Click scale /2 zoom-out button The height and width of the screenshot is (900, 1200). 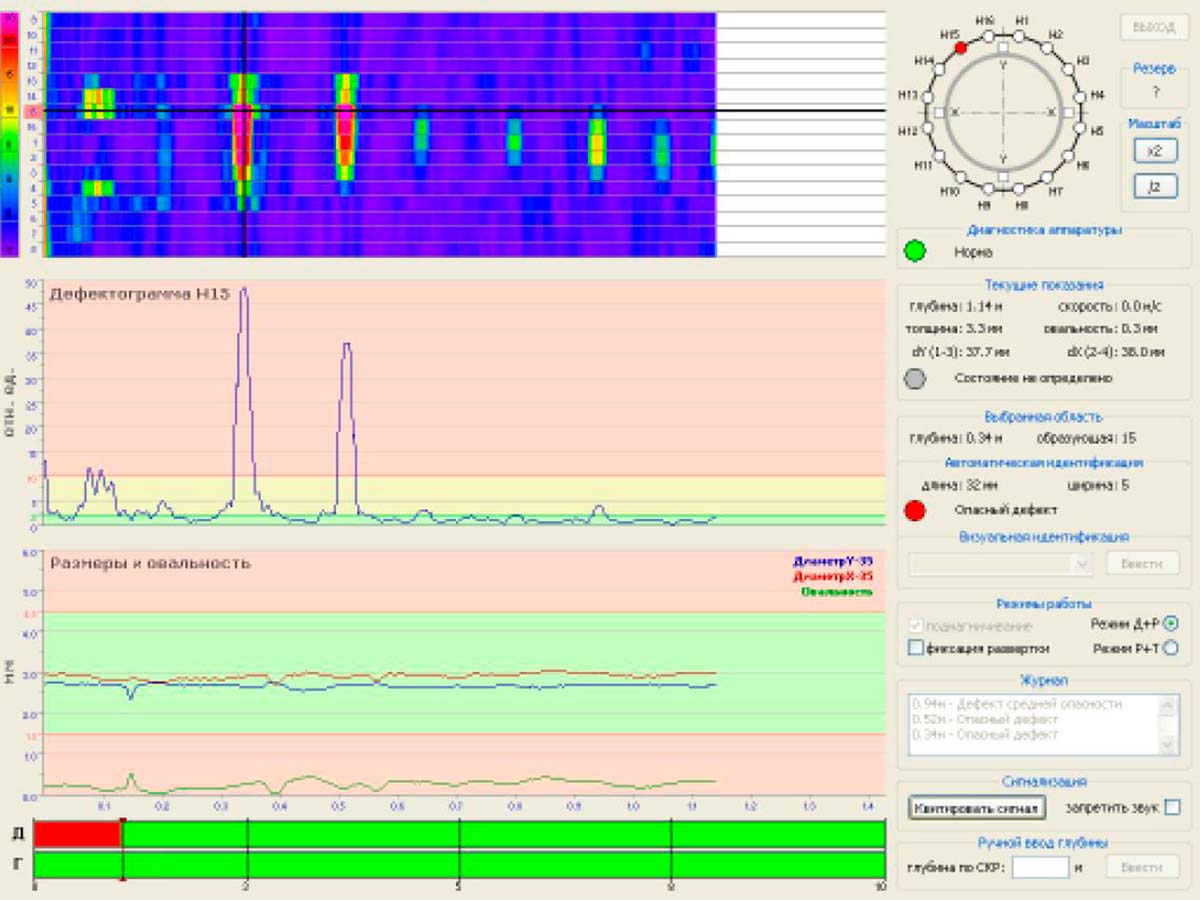click(x=1154, y=185)
